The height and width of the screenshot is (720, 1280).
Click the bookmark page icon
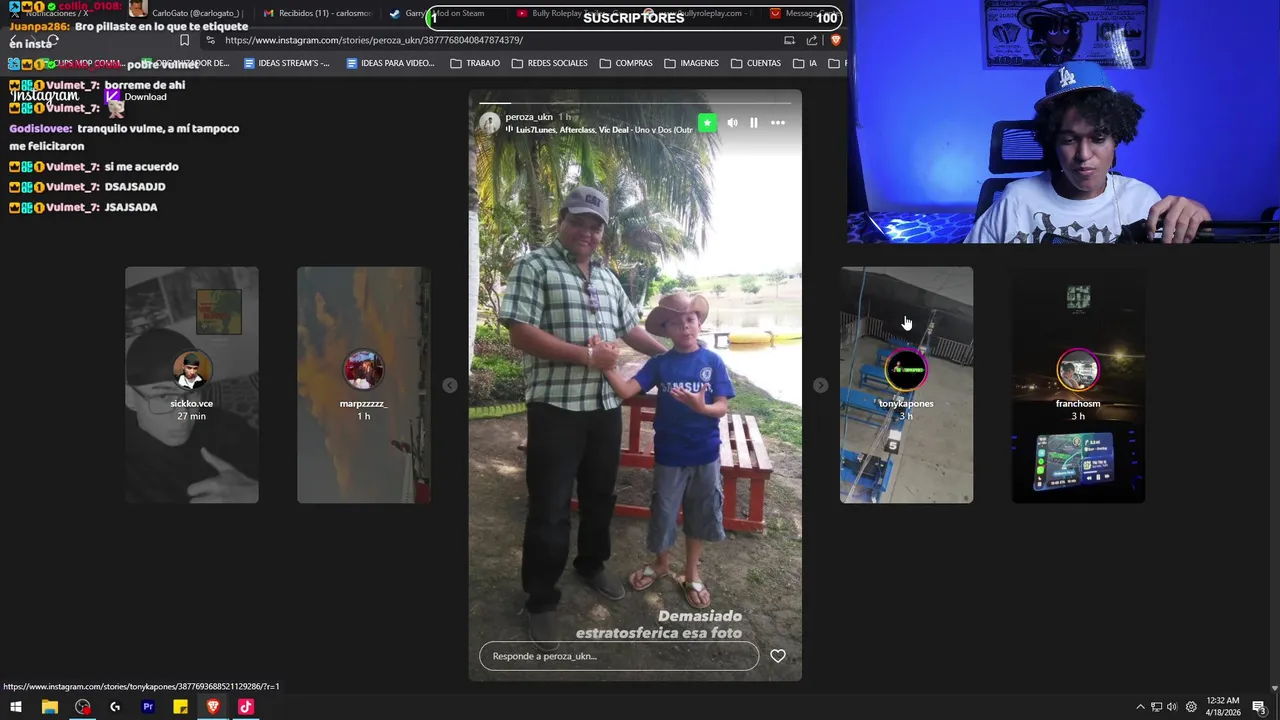(184, 40)
